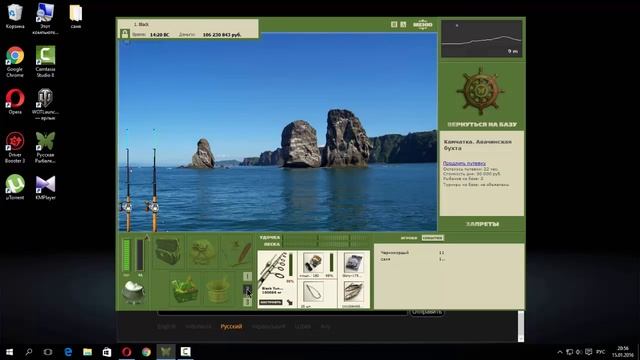Viewport: 640px width, 360px height.
Task: Click the Продлить путевку link
Action: 464,163
